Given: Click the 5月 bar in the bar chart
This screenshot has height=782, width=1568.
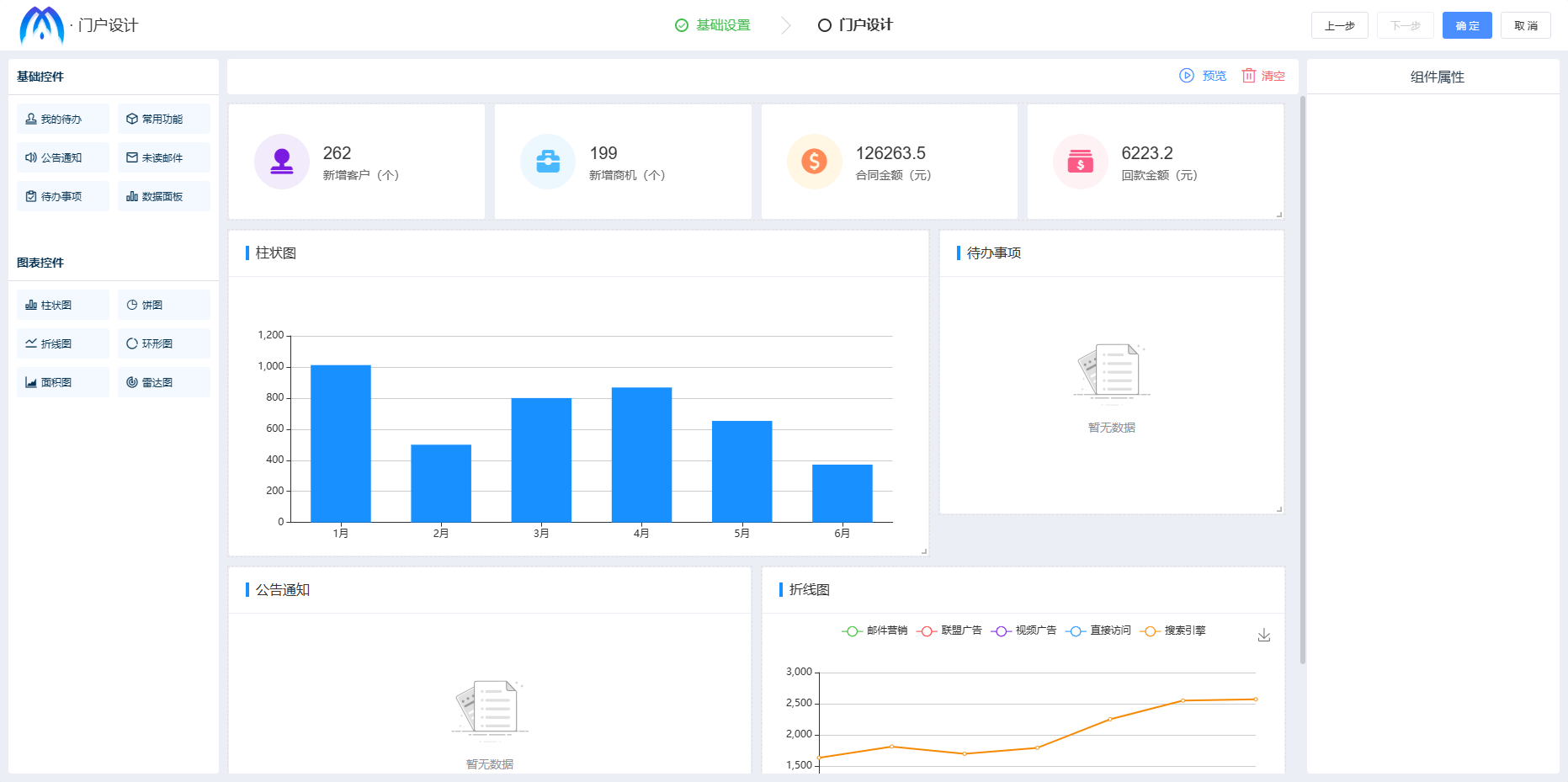Looking at the screenshot, I should 741,471.
